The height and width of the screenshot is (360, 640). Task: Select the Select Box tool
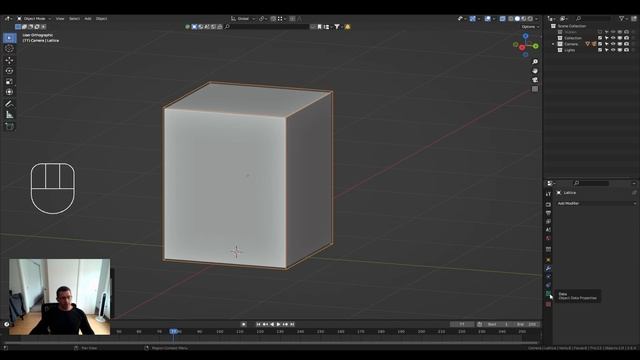[9, 38]
